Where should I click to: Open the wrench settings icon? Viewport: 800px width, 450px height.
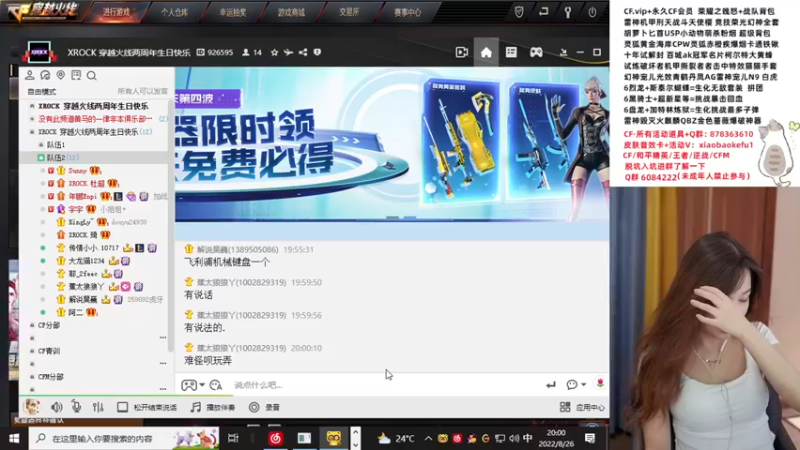tap(568, 12)
